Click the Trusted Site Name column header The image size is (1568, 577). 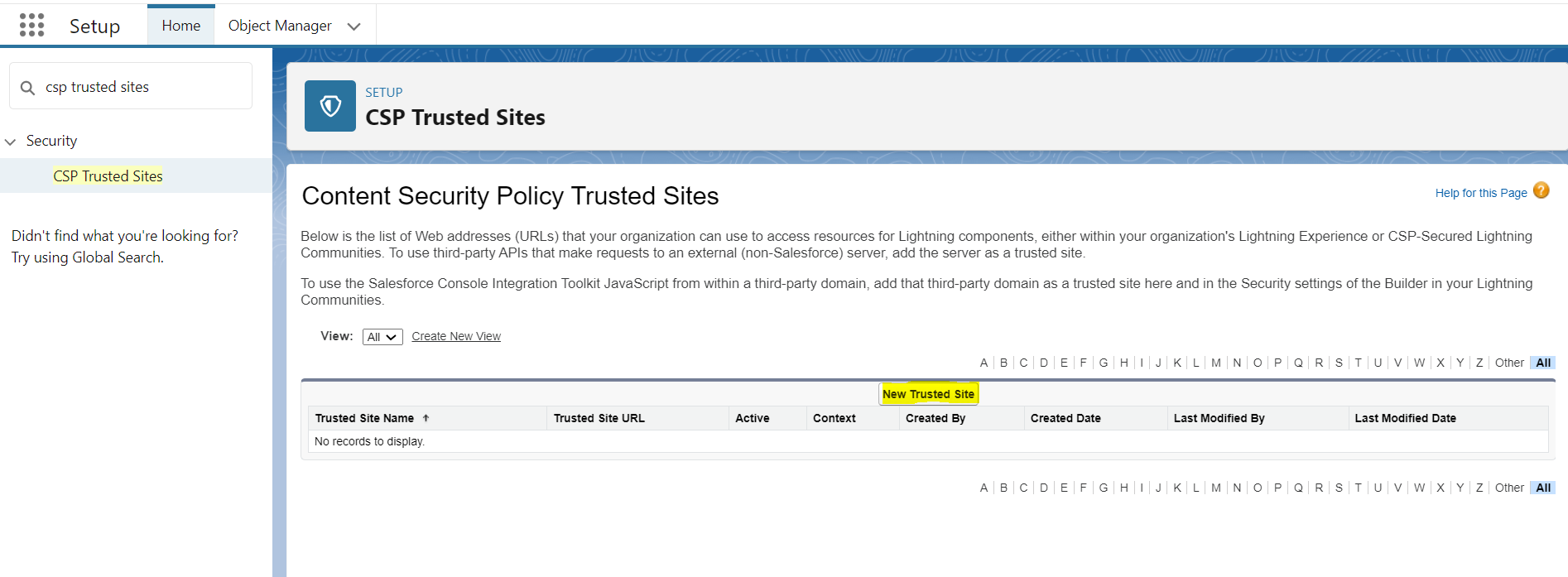tap(364, 418)
